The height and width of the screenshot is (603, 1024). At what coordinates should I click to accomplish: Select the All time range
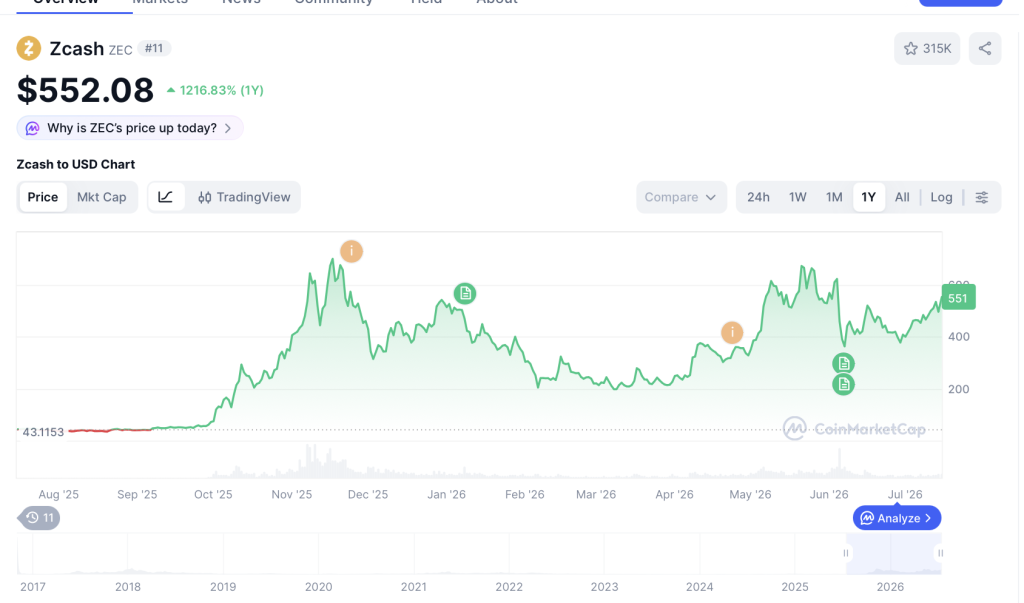[x=902, y=197]
